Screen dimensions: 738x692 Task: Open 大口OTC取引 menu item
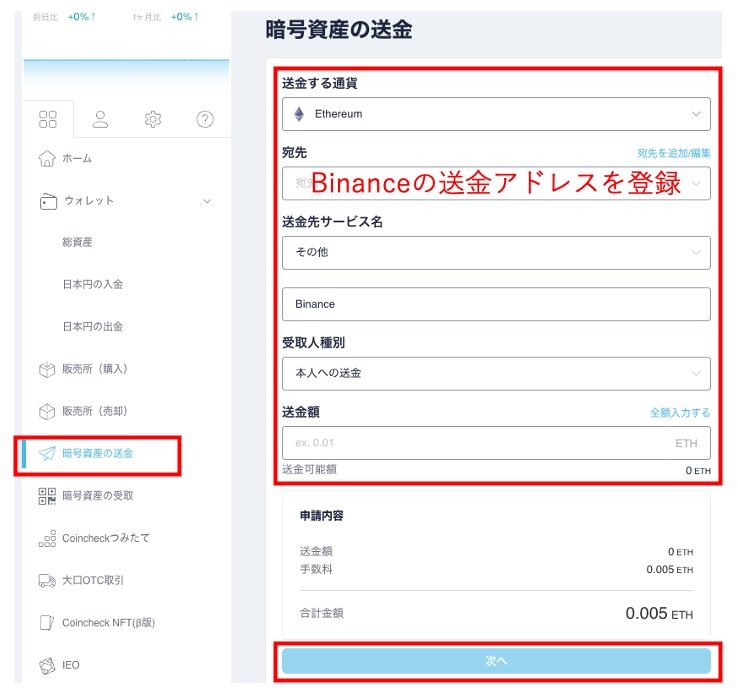(x=93, y=580)
